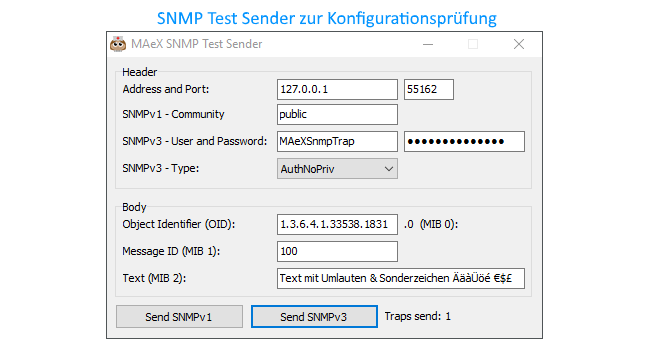Click the Text MIB 2 input field
The image size is (645, 360).
pyautogui.click(x=401, y=279)
